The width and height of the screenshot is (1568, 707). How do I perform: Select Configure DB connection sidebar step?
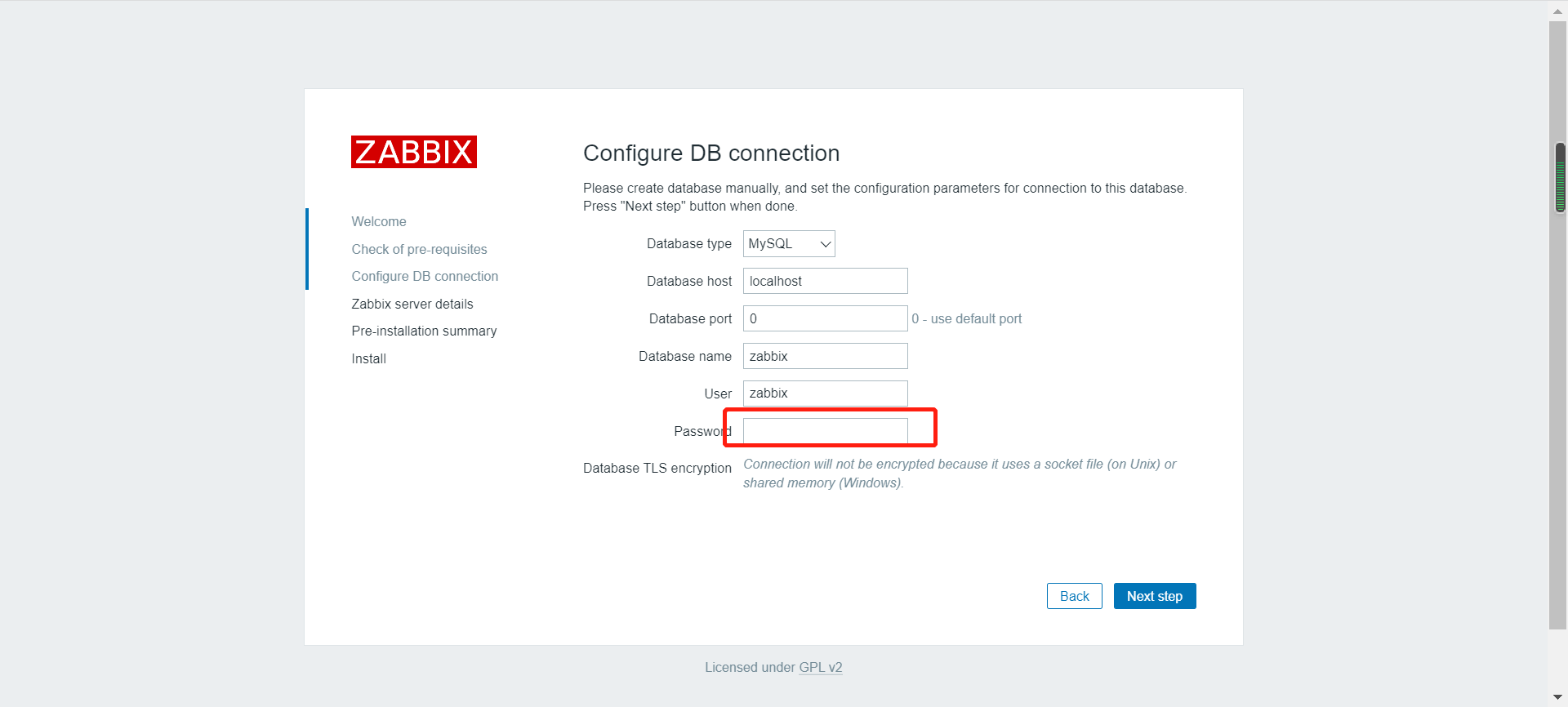coord(425,276)
